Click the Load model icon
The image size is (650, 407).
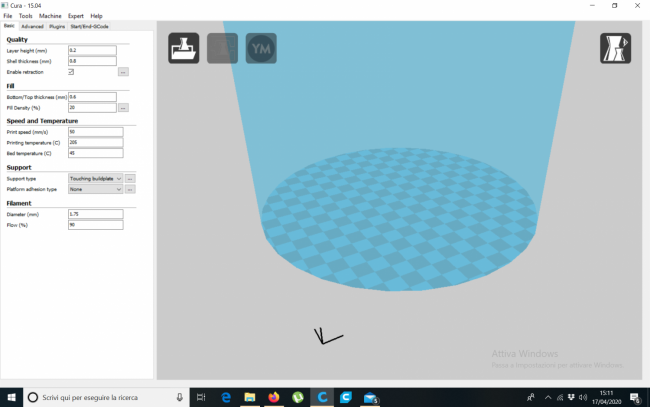pos(184,48)
